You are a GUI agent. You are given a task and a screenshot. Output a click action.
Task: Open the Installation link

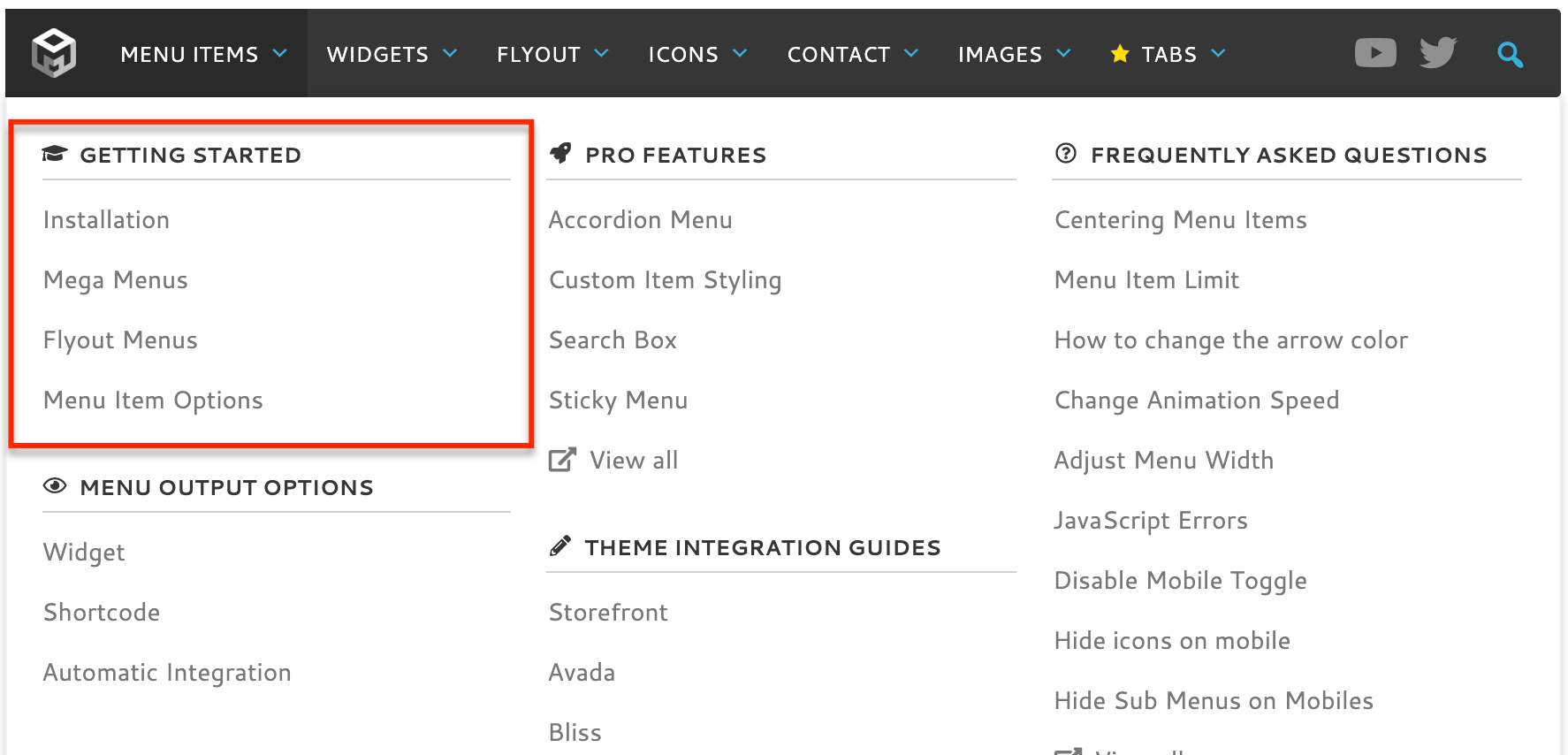(x=106, y=220)
